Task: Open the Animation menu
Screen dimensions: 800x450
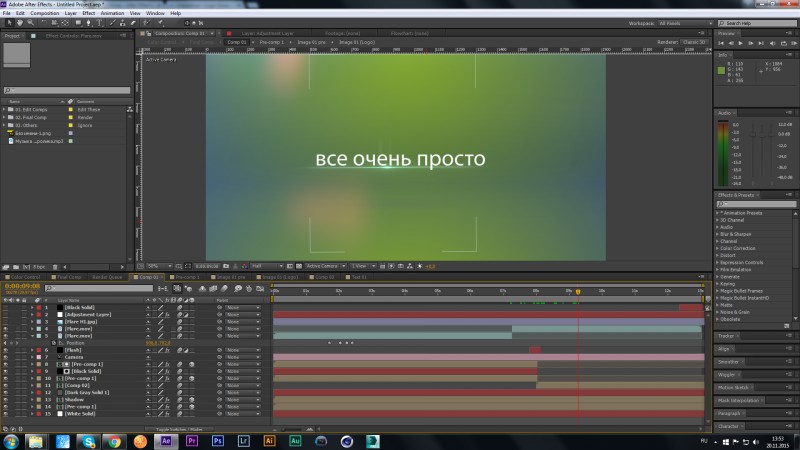Action: point(112,13)
